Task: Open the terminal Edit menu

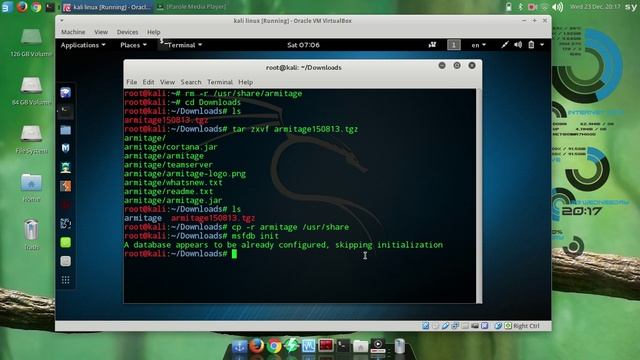Action: [148, 82]
